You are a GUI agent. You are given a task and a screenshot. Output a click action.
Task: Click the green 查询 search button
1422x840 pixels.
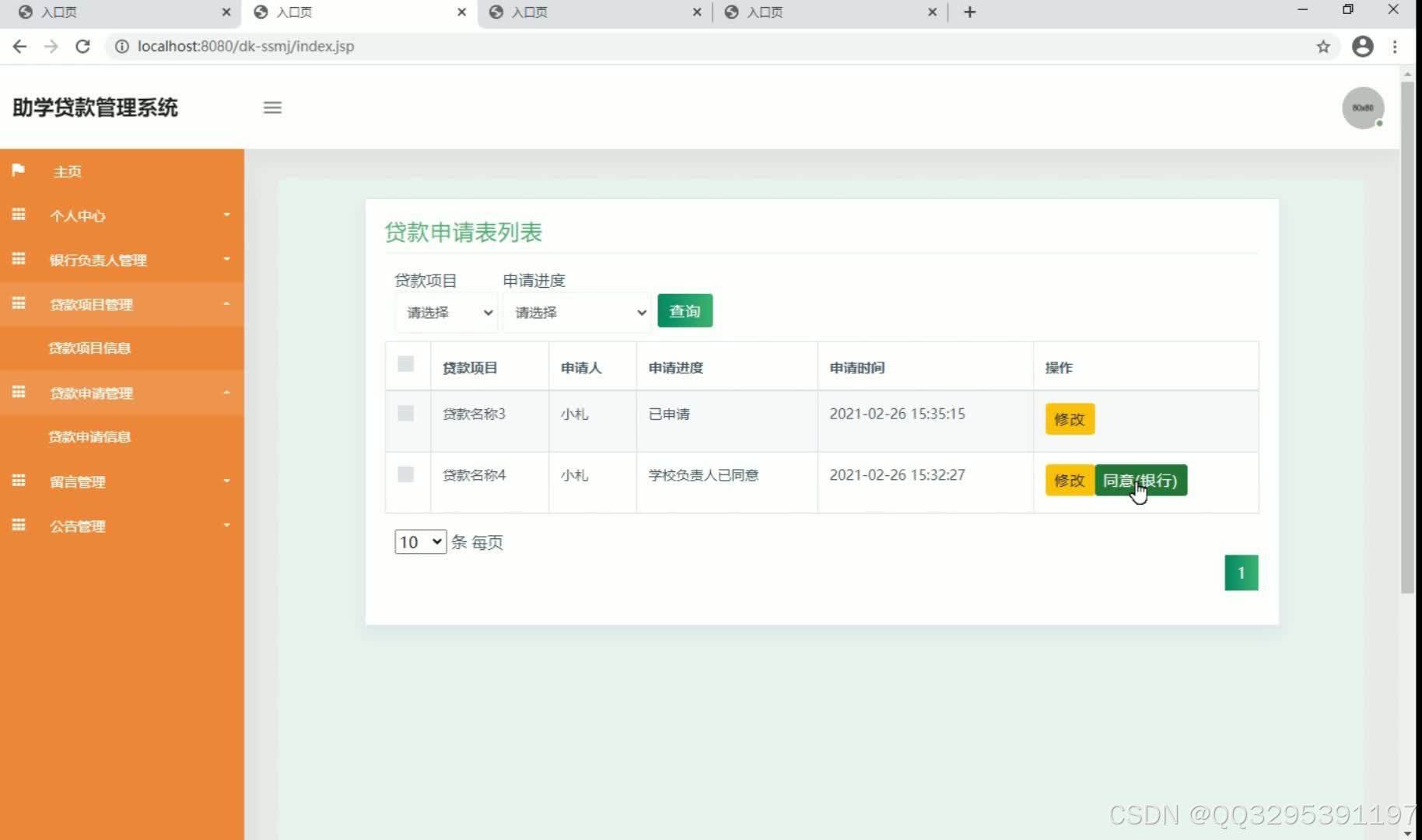click(x=685, y=311)
